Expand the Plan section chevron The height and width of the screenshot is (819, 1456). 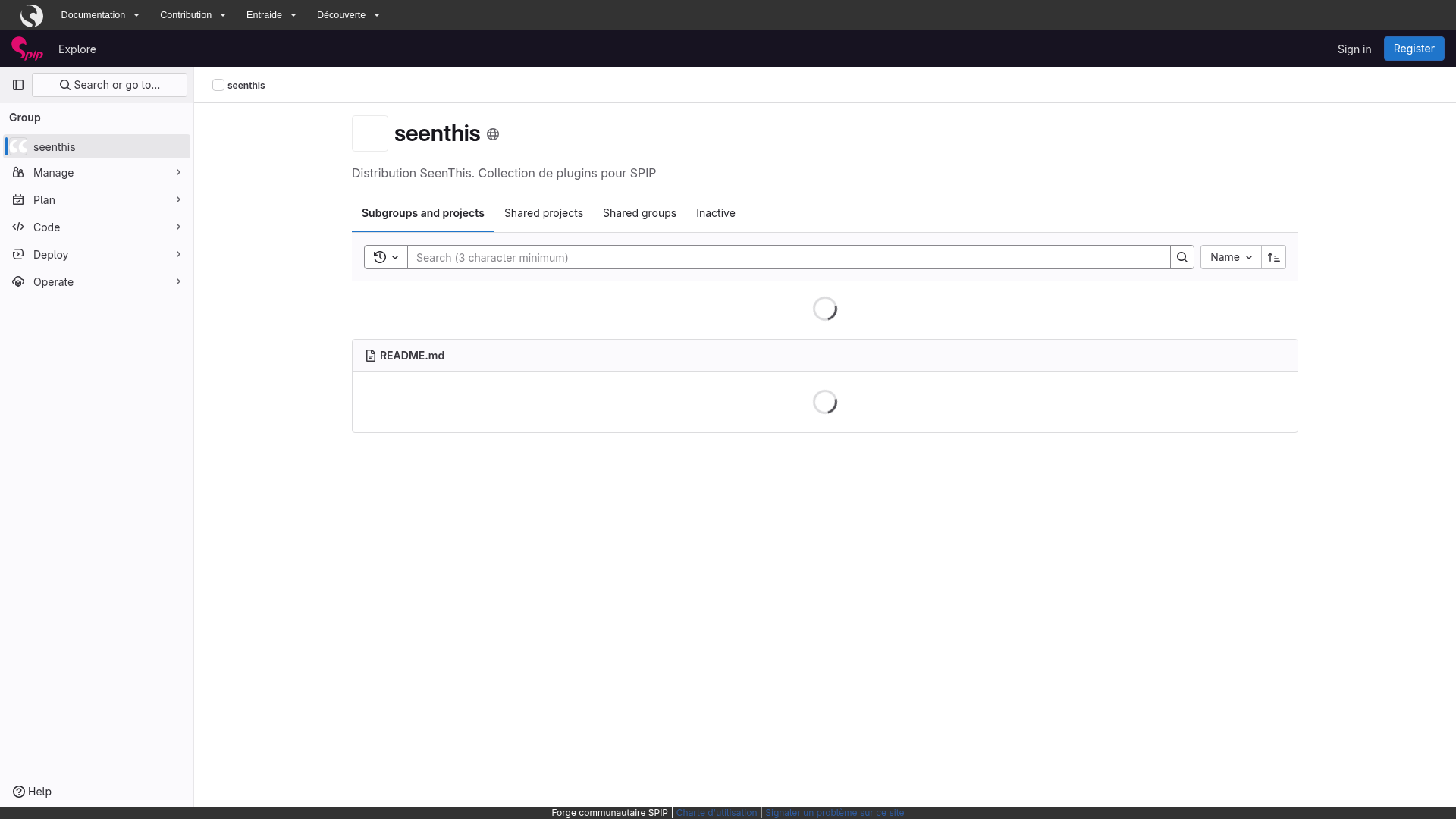pos(178,200)
